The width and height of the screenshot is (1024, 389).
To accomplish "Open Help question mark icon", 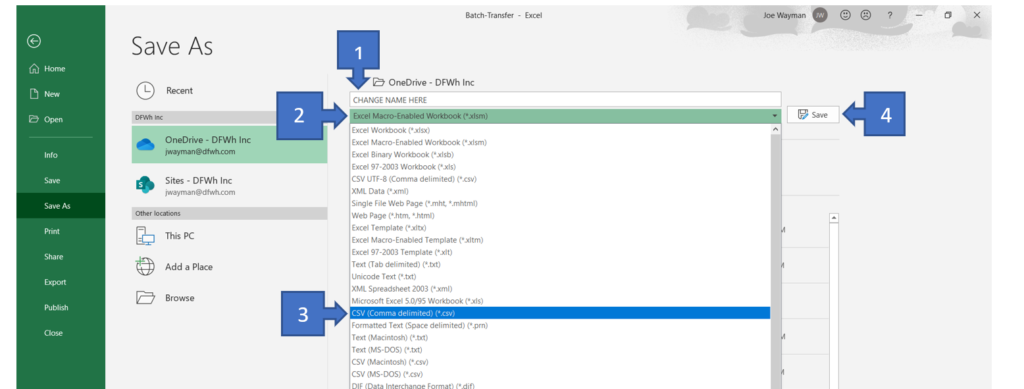I will 889,15.
